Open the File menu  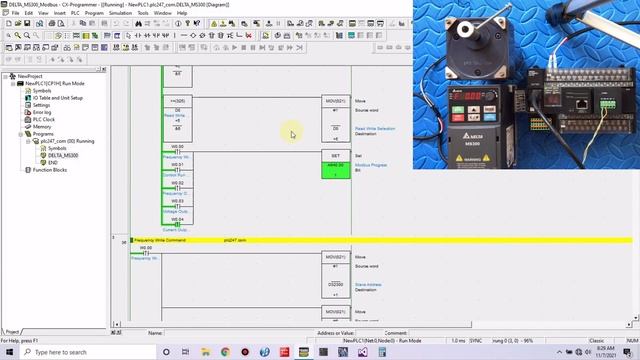[x=15, y=13]
